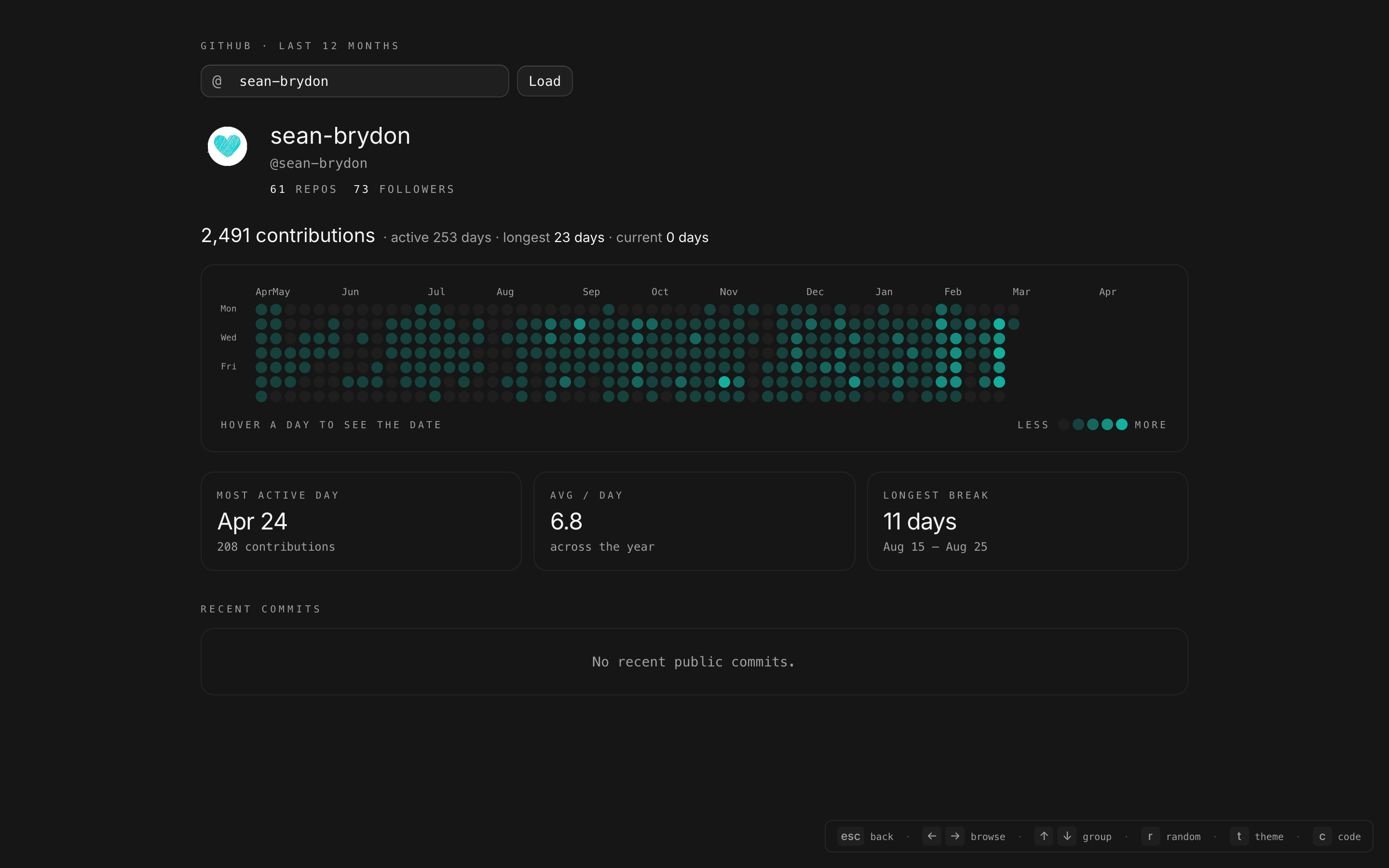
Task: Click the Load button
Action: [x=544, y=81]
